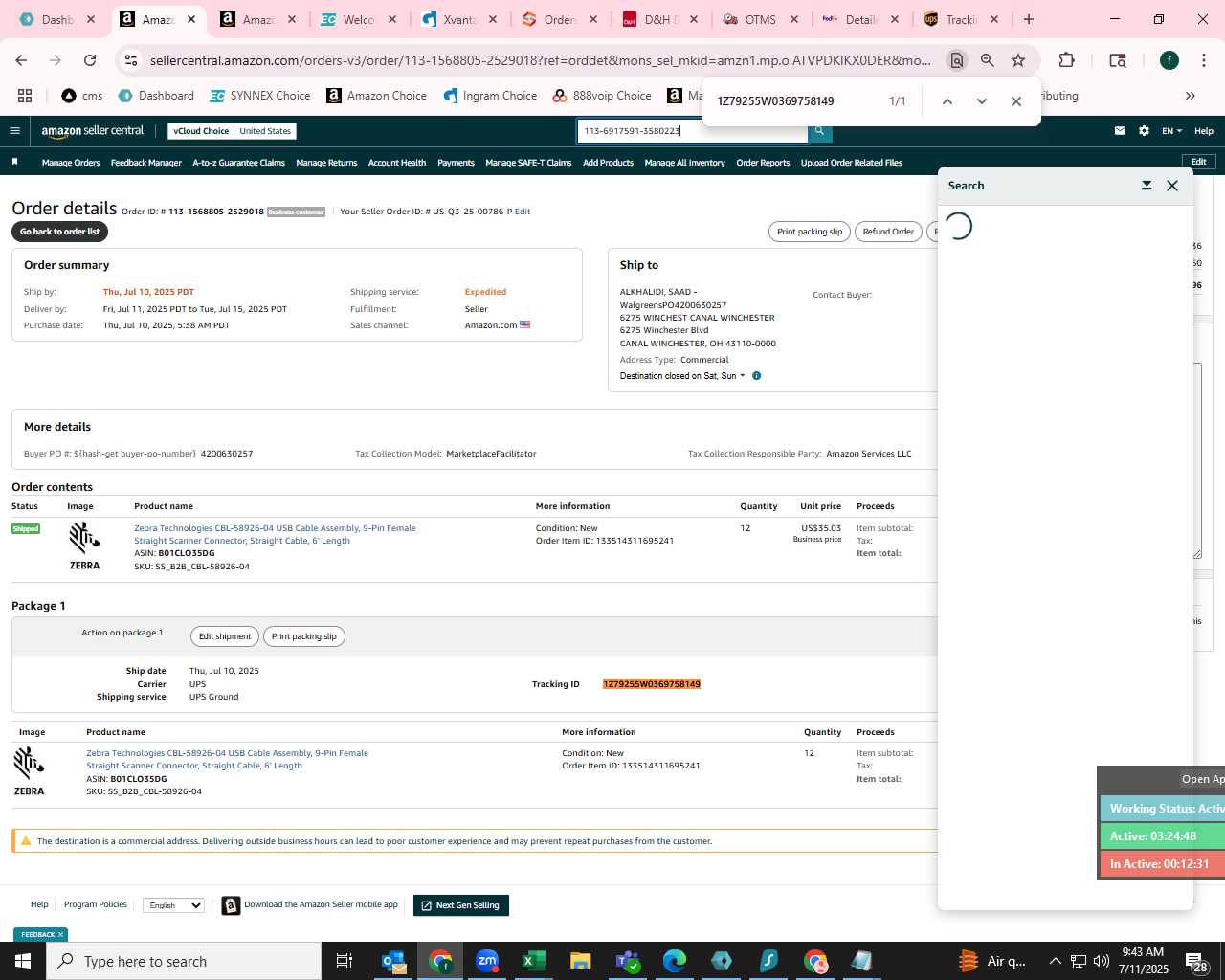This screenshot has height=980, width=1225.
Task: Open the Order Reports menu item
Action: [x=763, y=163]
